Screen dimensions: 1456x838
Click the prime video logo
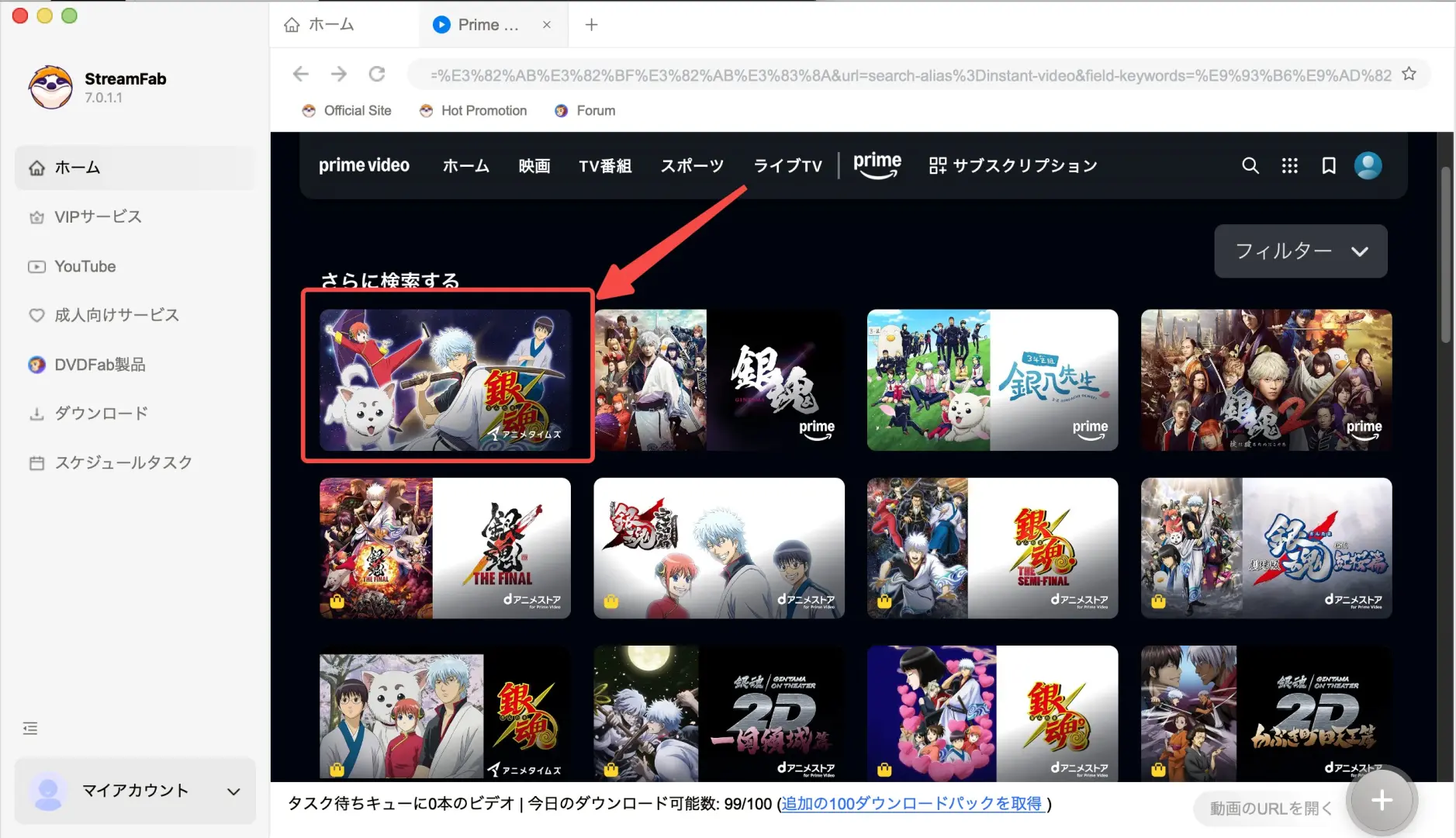point(364,165)
